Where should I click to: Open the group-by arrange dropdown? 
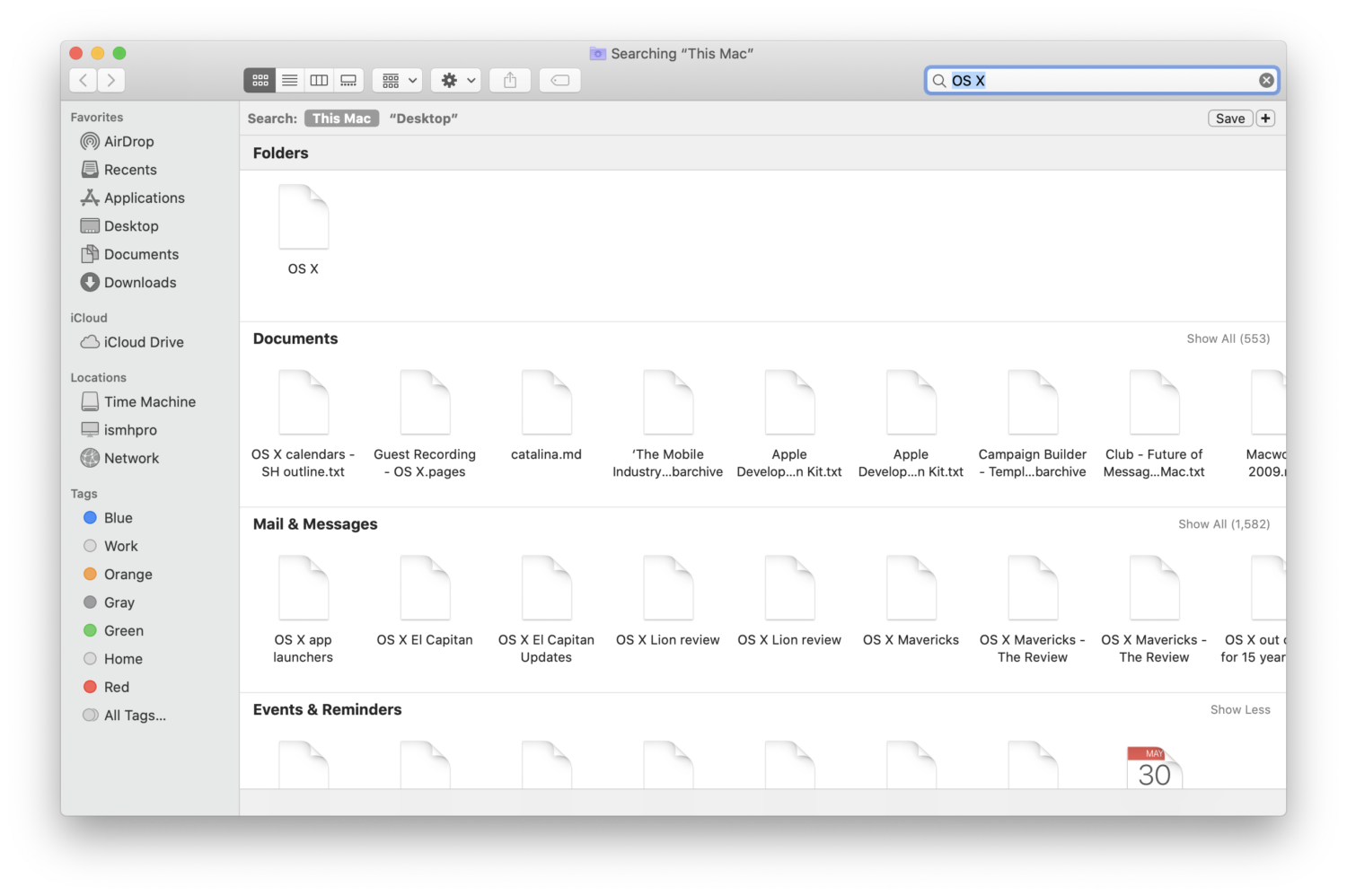point(399,81)
